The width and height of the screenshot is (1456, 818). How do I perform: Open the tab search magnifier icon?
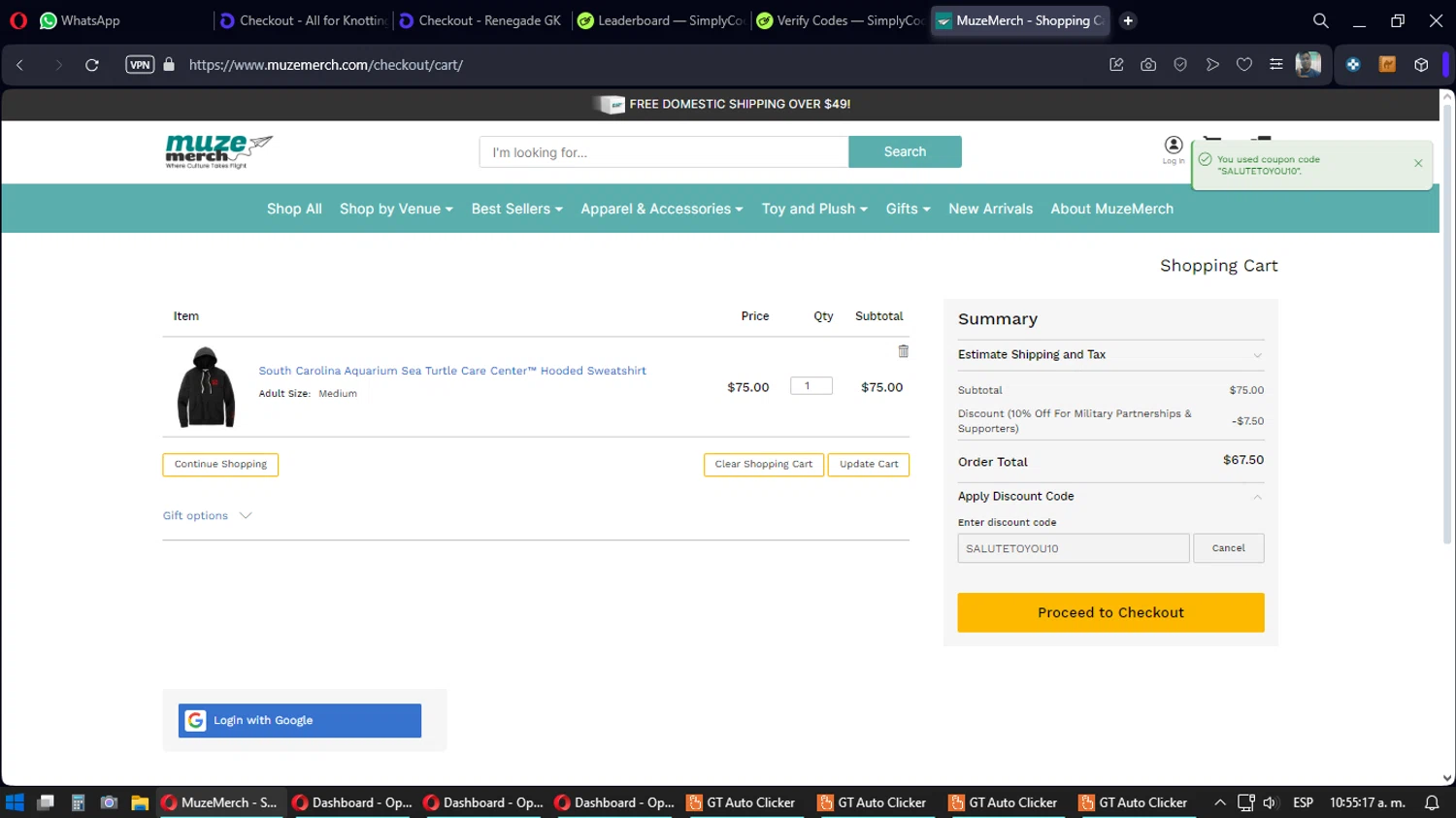(x=1321, y=20)
